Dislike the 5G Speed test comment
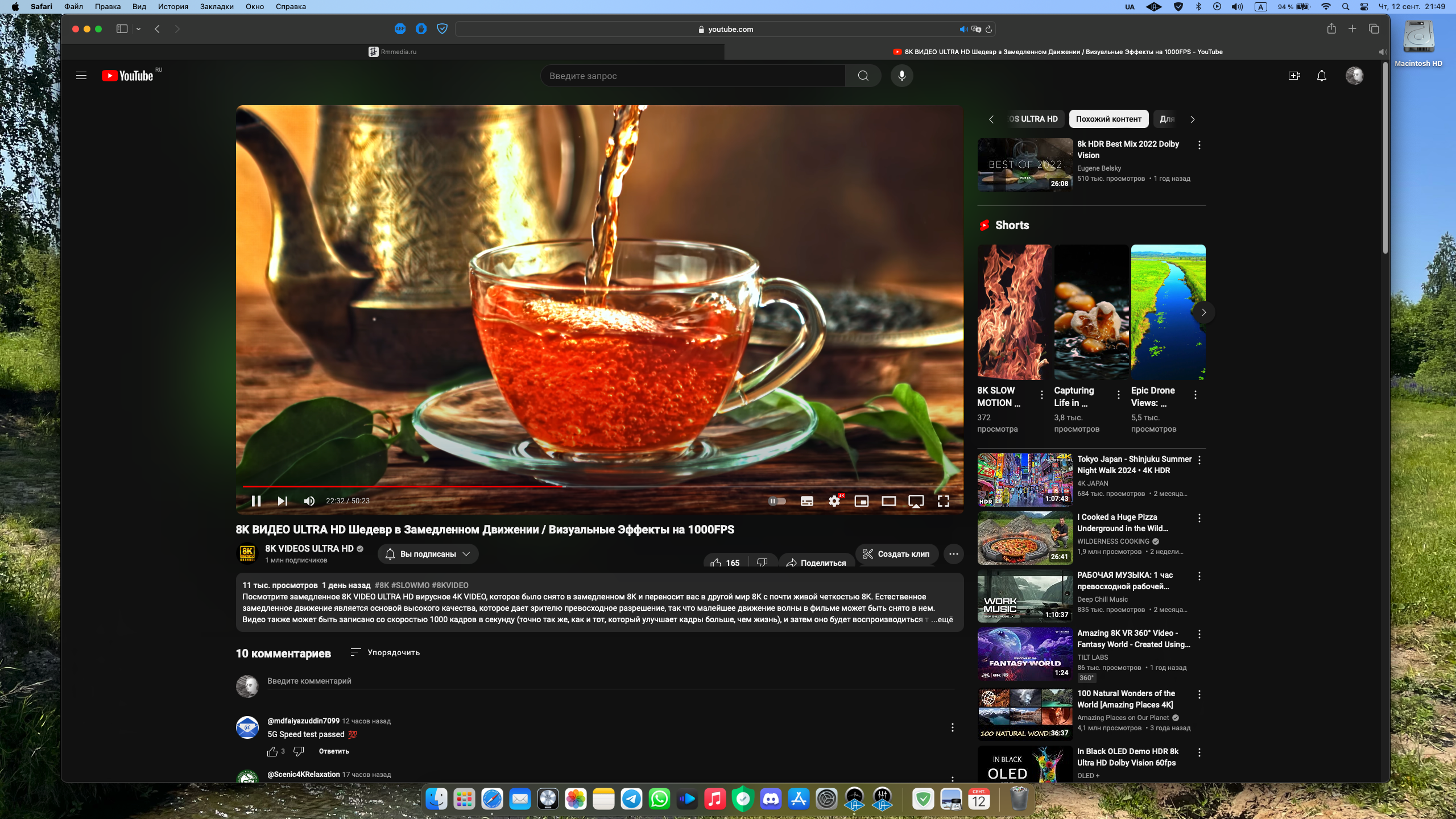Screen dimensions: 1456x819 [x=299, y=751]
